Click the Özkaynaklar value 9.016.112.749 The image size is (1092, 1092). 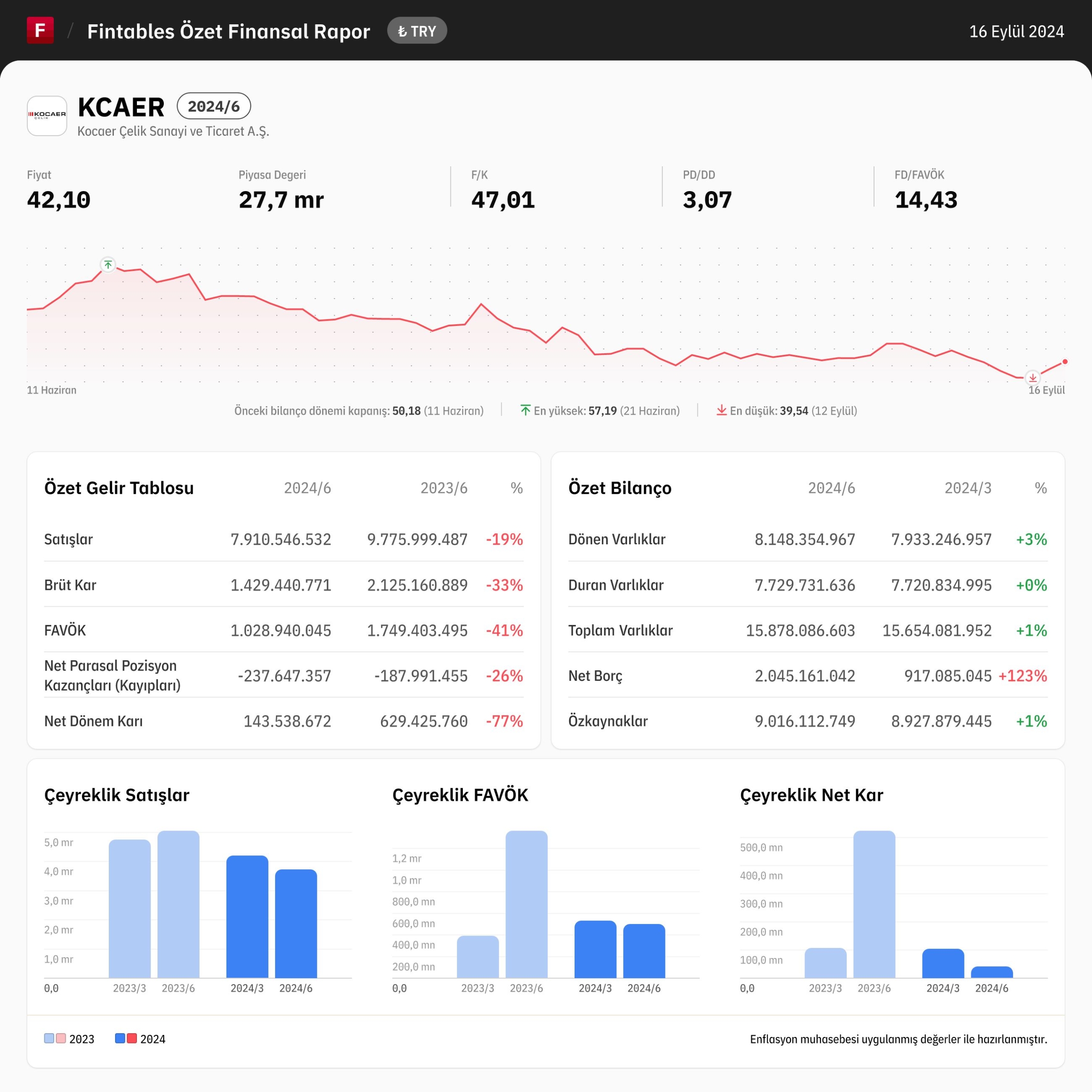[805, 721]
